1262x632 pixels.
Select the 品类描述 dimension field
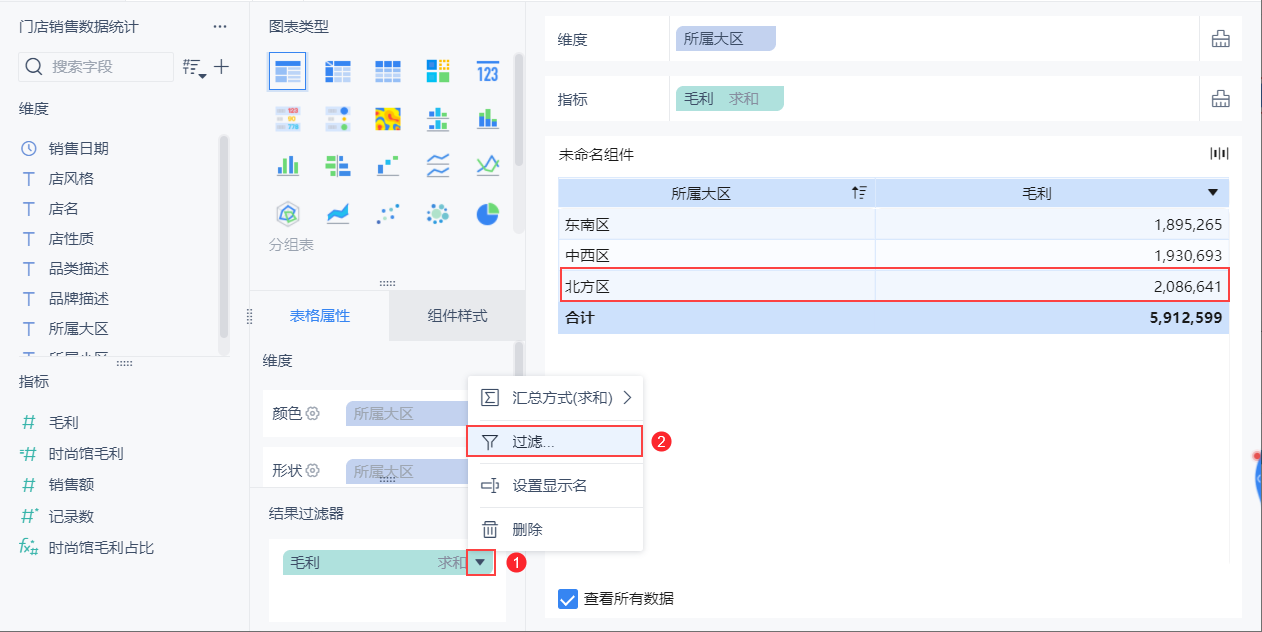tap(79, 268)
